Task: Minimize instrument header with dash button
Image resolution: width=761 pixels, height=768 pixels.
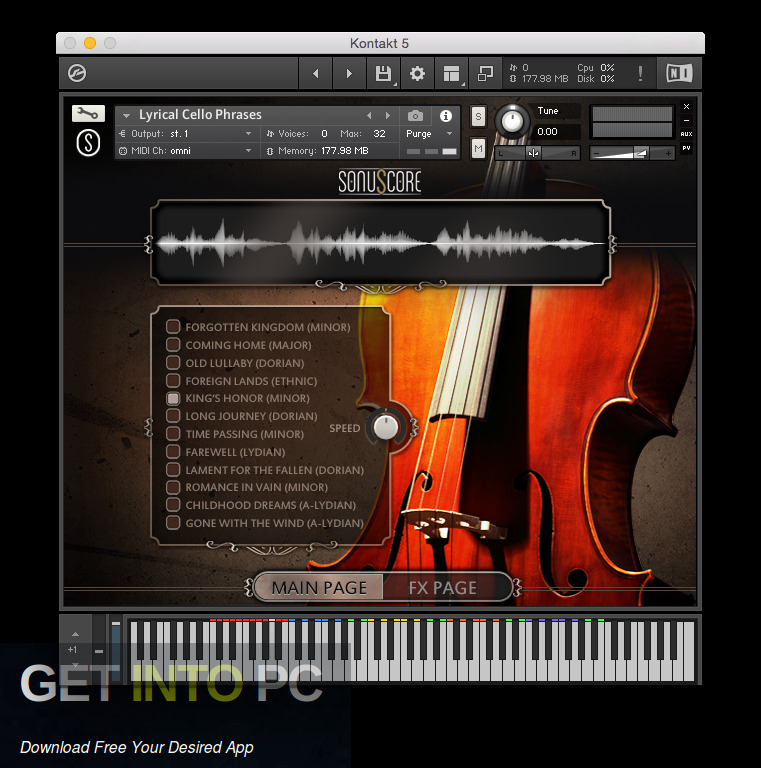Action: [687, 120]
